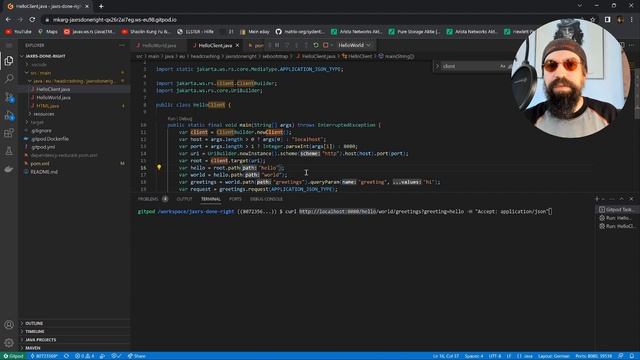Reload the browser page
Screen dimensions: 640x360
32,20
